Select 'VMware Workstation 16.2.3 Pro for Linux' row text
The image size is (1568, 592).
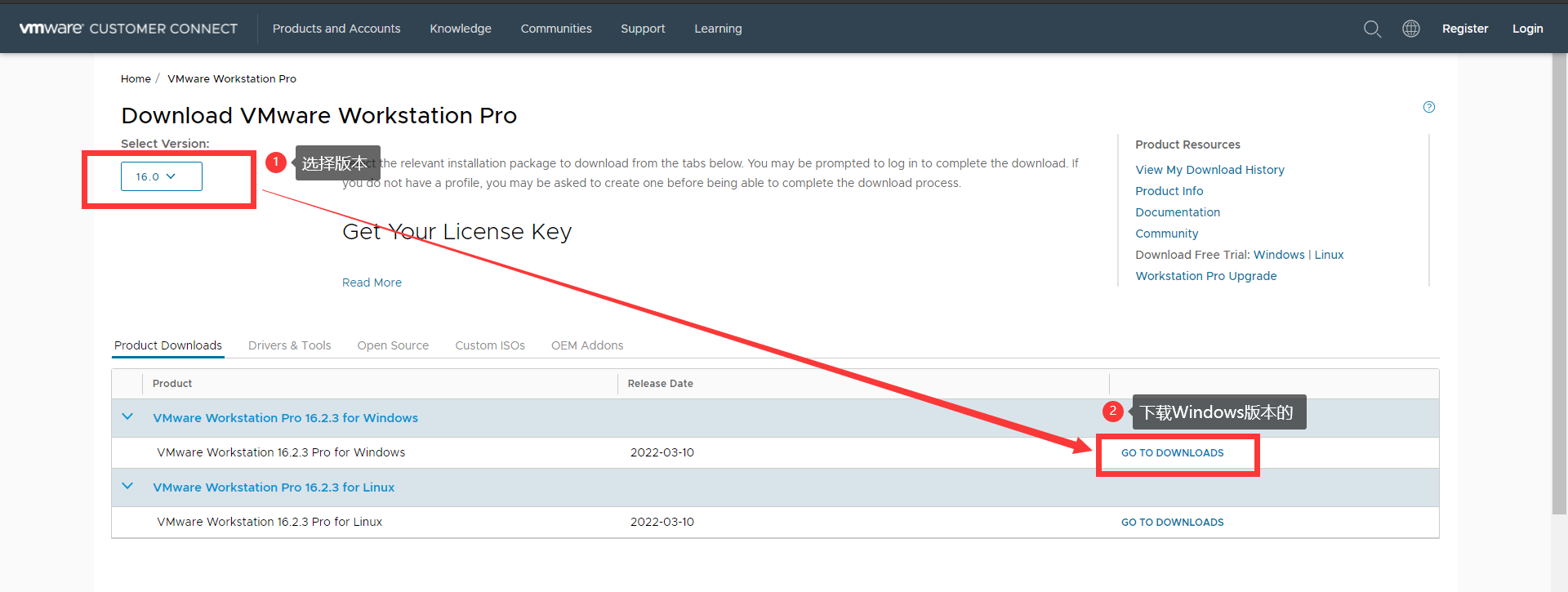(x=269, y=522)
